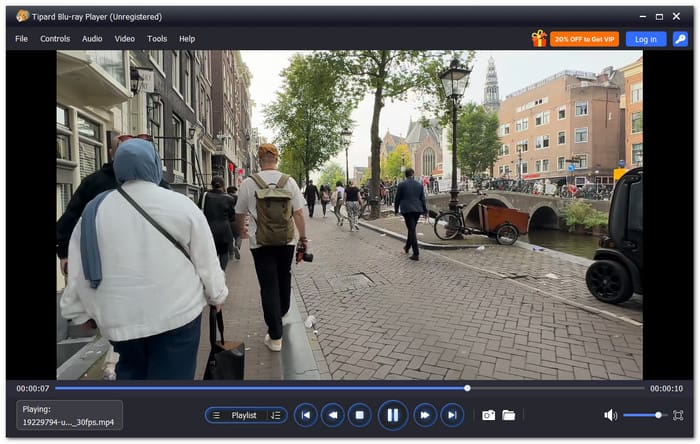This screenshot has width=700, height=444.
Task: Fast forward the video
Action: pos(425,415)
